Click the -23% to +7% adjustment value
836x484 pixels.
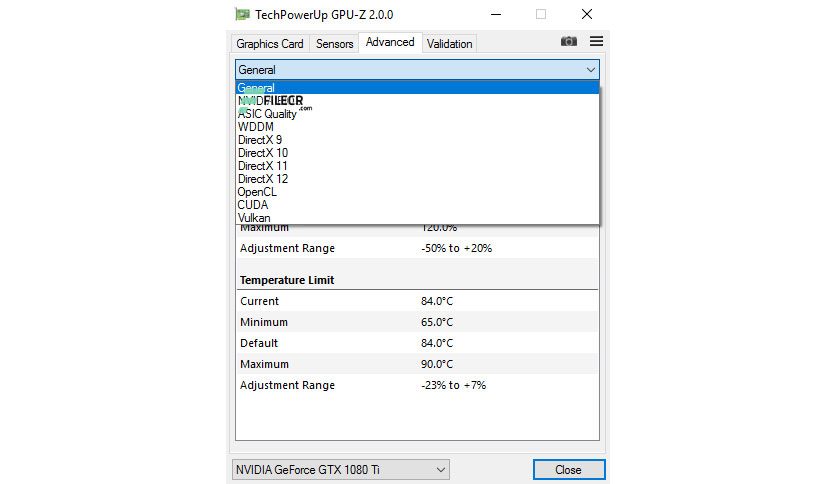click(x=453, y=385)
